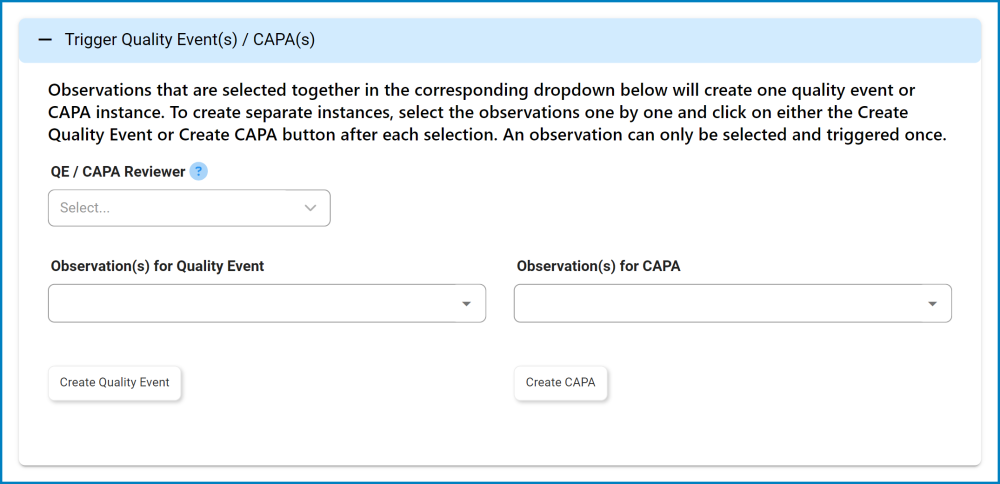Click the "Select..." placeholder in the Reviewer field
1000x484 pixels.
(85, 208)
